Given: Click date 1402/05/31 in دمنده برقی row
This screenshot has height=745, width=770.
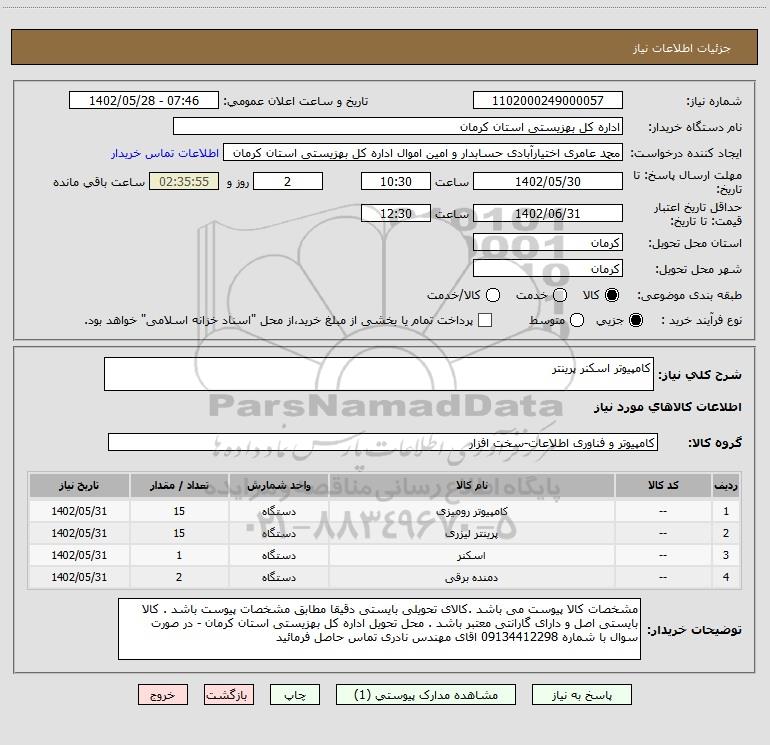Looking at the screenshot, I should tap(79, 578).
